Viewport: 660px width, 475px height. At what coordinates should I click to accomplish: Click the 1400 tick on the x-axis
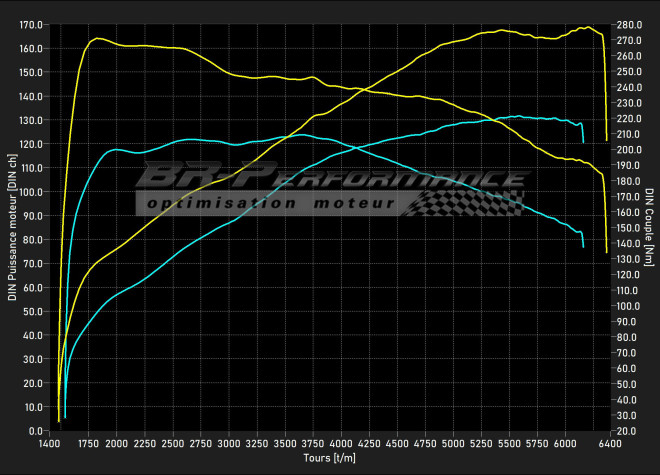pyautogui.click(x=48, y=442)
